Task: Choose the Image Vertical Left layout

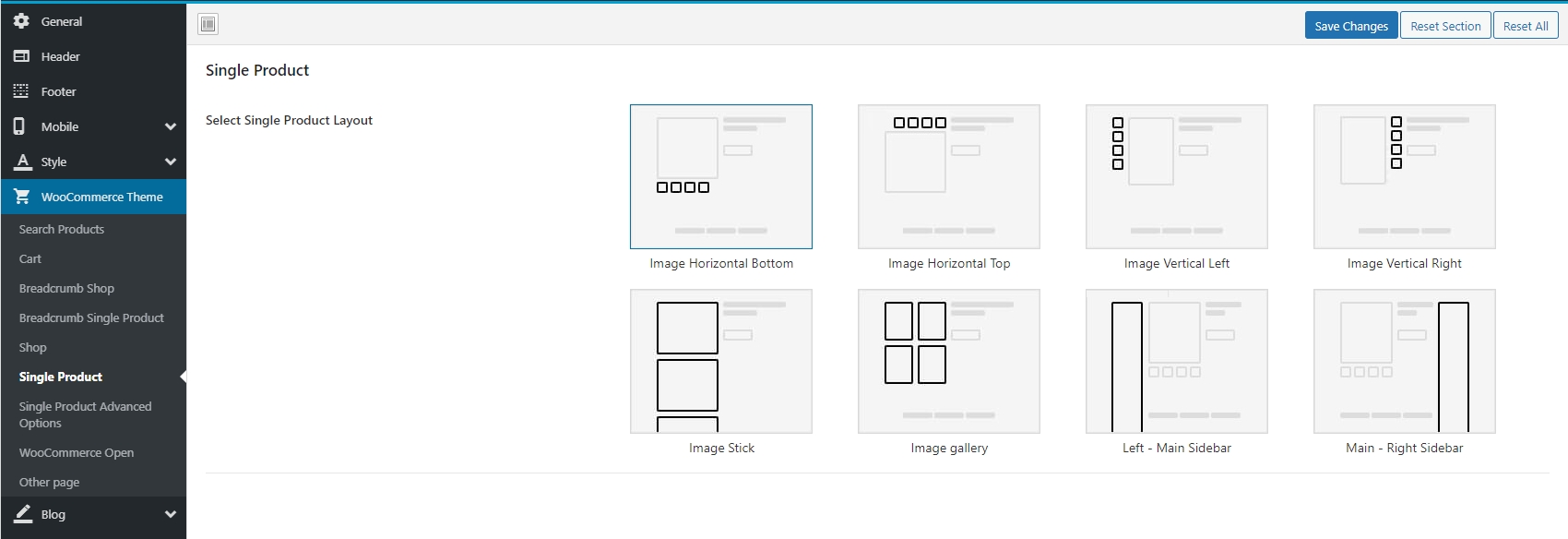Action: coord(1176,176)
